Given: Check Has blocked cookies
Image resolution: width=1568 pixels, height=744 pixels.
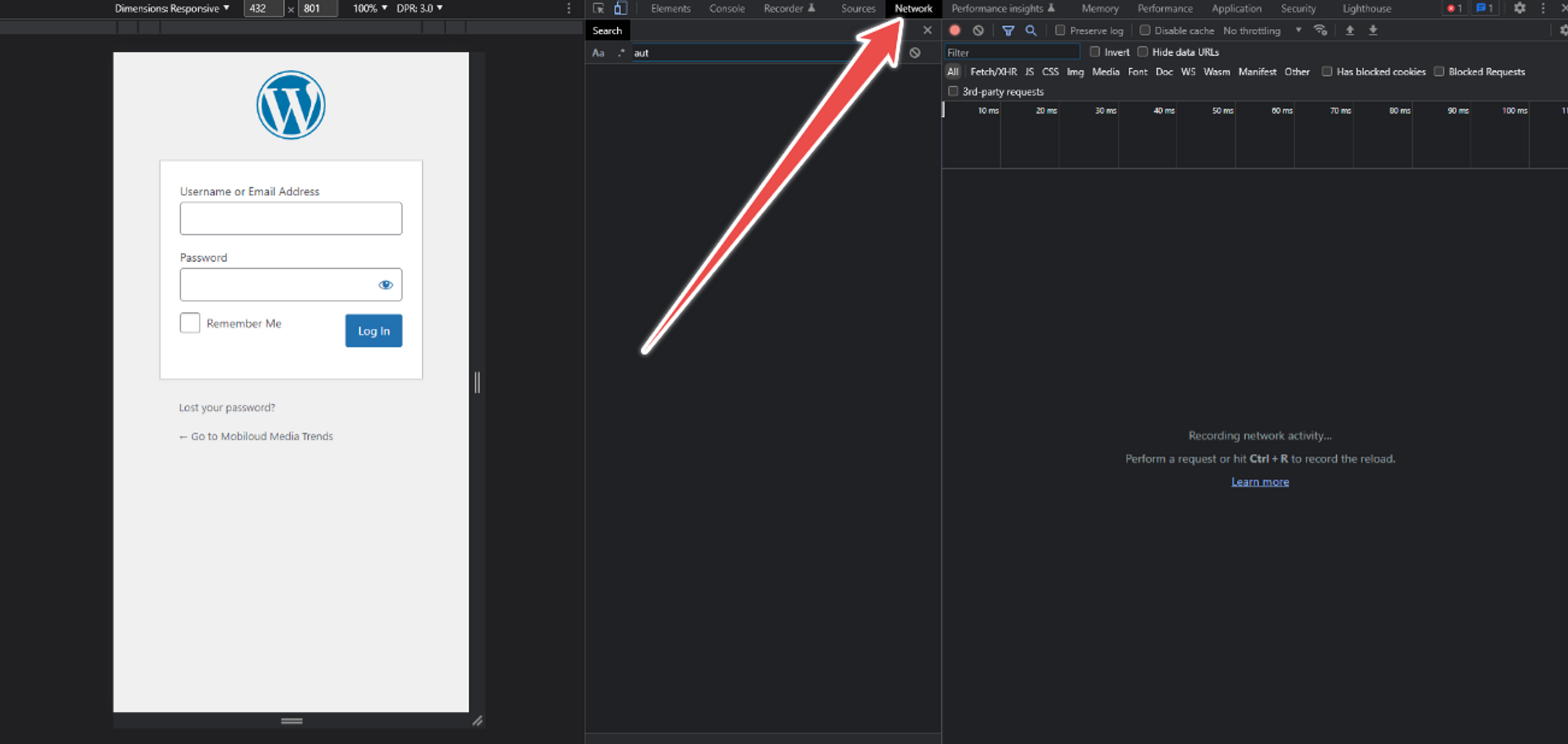Looking at the screenshot, I should click(1327, 72).
